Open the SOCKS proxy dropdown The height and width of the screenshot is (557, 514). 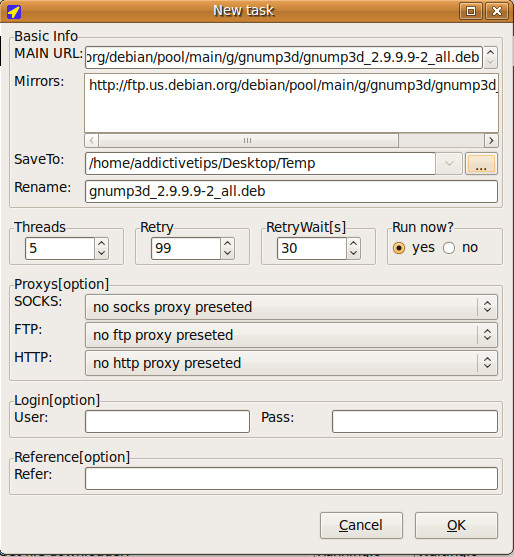(x=291, y=307)
